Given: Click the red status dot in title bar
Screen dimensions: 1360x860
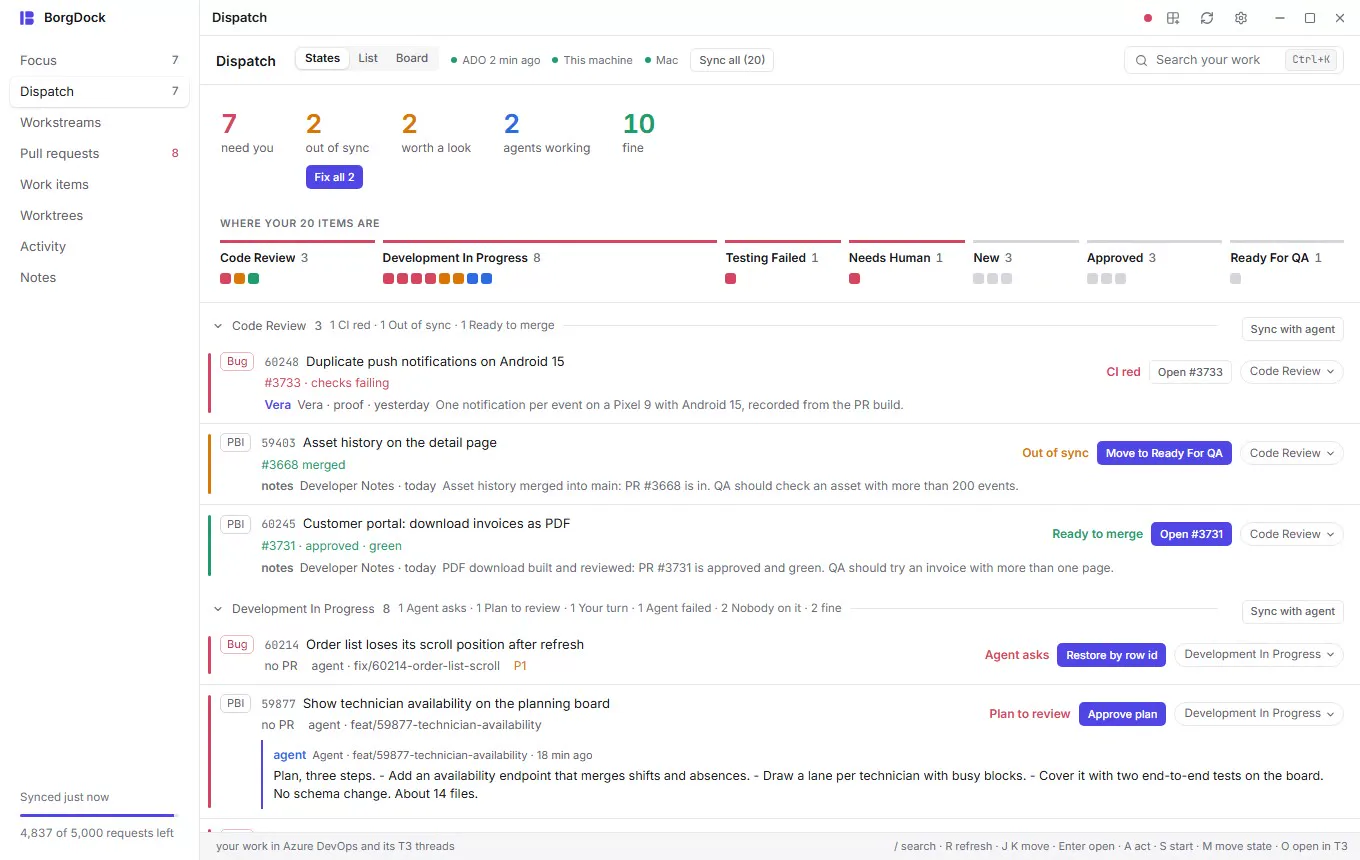Looking at the screenshot, I should [x=1148, y=18].
